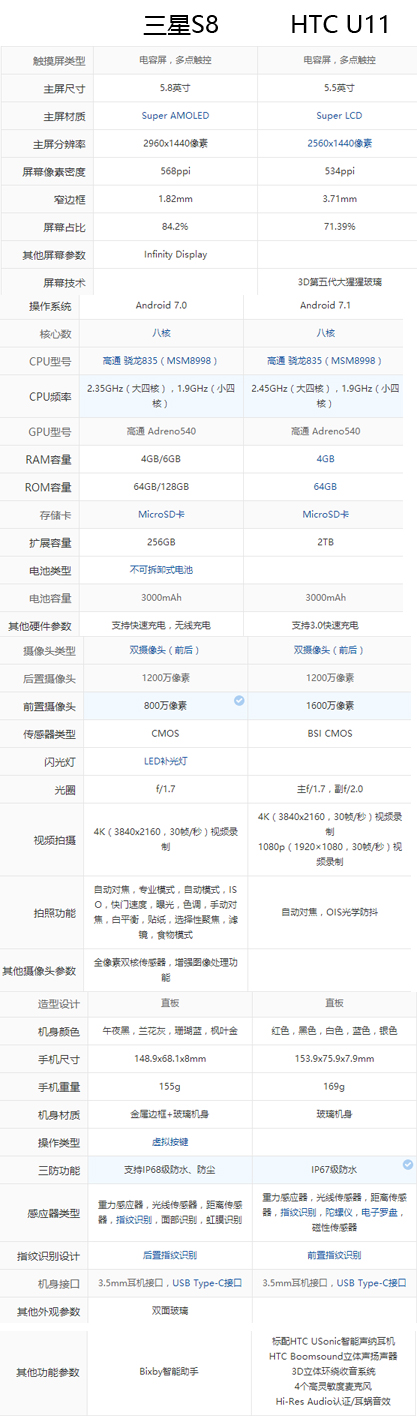Viewport: 417px width, 1416px height.
Task: Open 高通 骁龙835 link under Samsung S8
Action: pyautogui.click(x=160, y=360)
